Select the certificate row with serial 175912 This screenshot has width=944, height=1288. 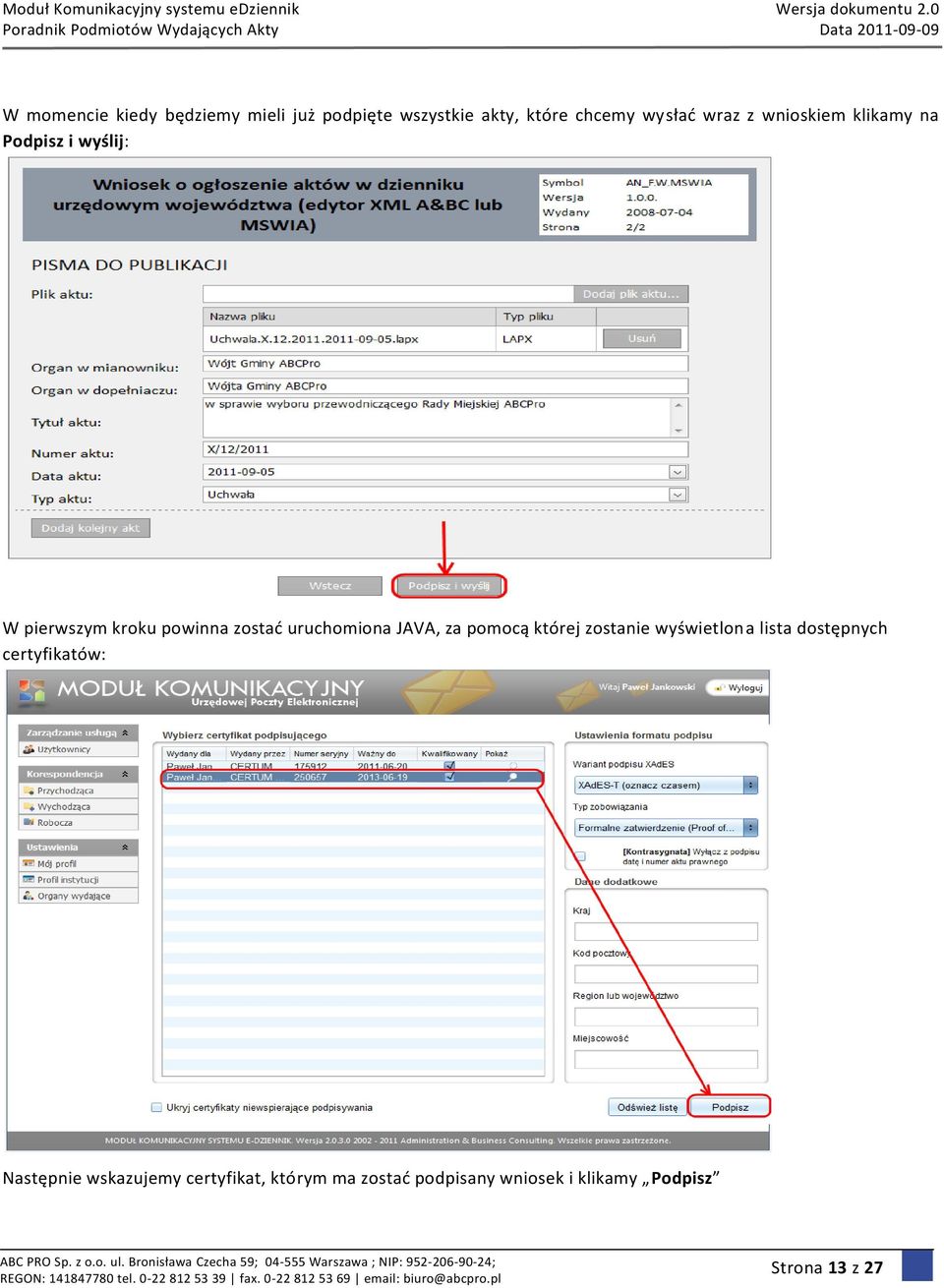[352, 766]
